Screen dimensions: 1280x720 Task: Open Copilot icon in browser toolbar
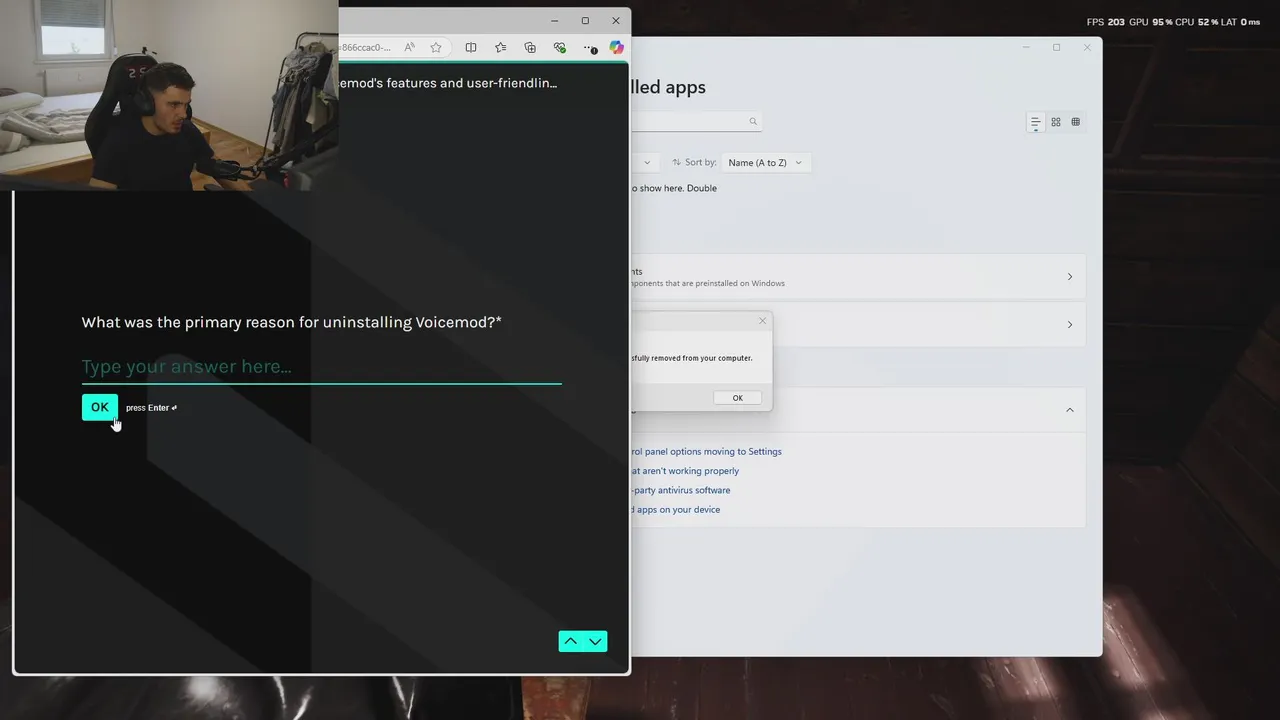point(616,47)
